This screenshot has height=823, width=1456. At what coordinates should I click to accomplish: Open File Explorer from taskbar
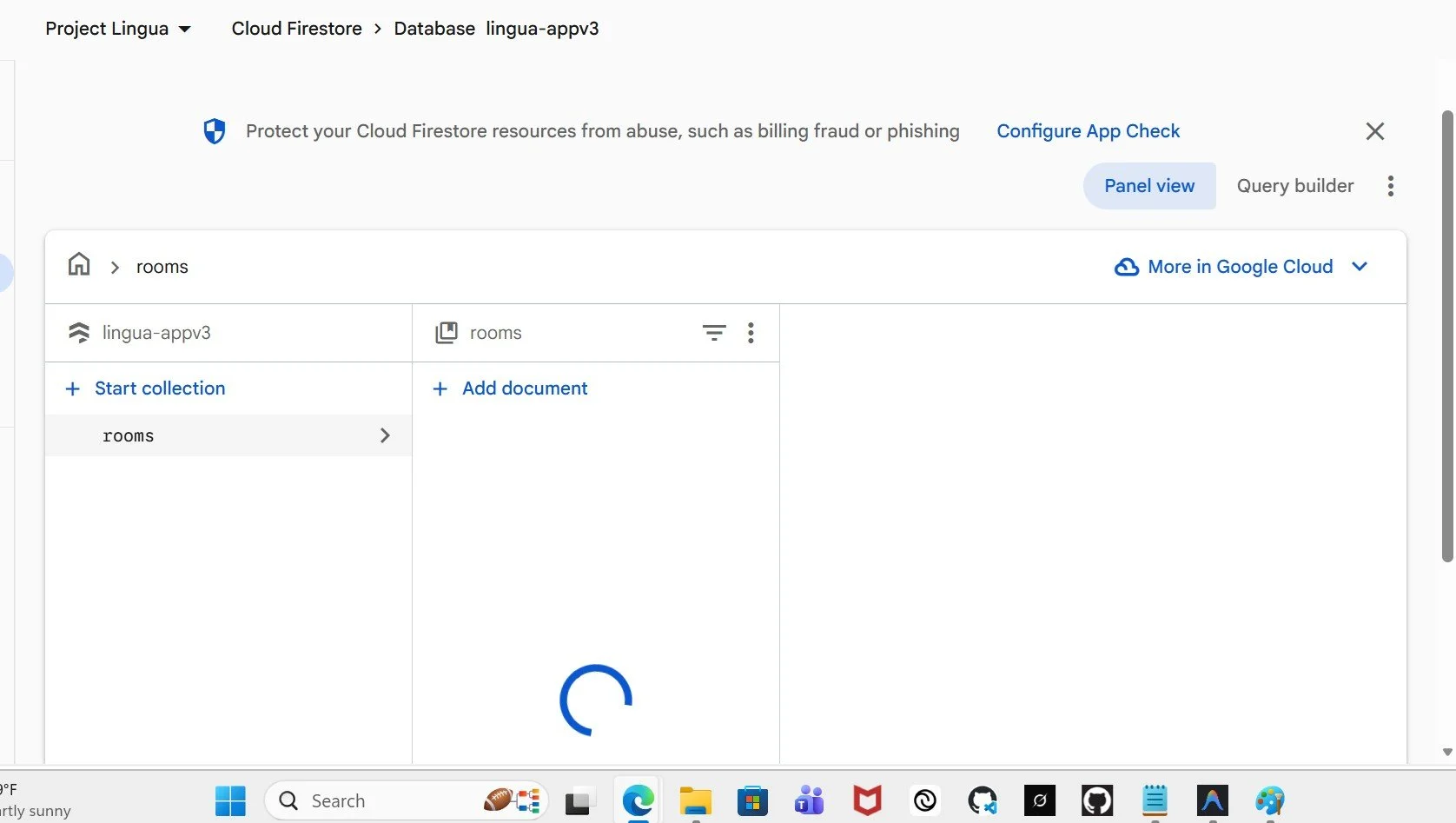695,800
